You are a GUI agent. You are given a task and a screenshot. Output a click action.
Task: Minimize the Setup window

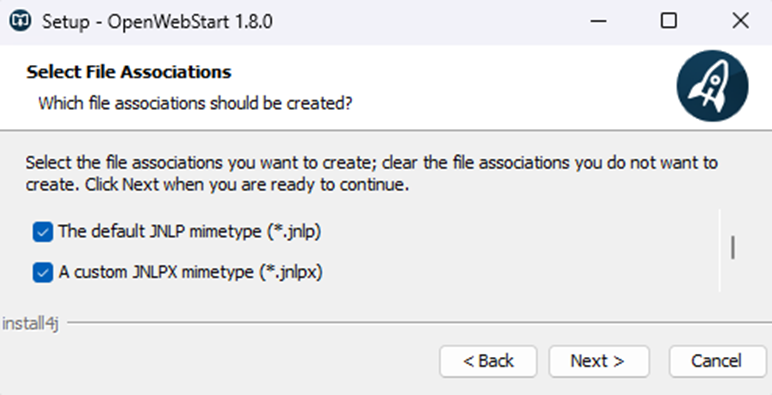point(598,21)
